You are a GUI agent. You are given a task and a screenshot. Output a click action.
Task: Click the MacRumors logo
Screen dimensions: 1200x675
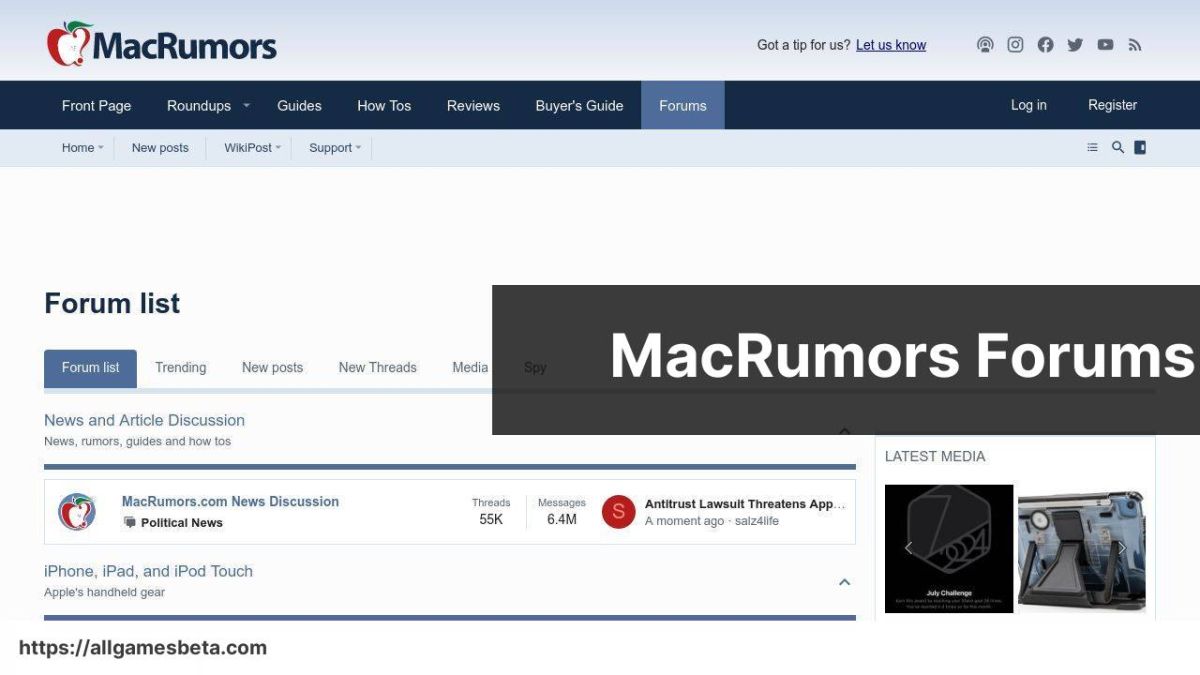coord(162,44)
